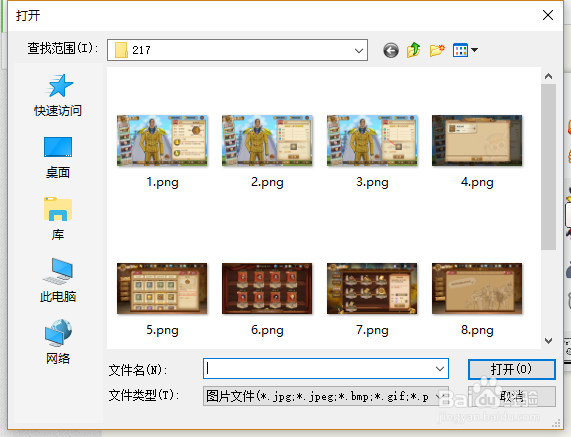Click the 4.png file name label
Viewport: 571px width, 437px height.
tap(477, 182)
